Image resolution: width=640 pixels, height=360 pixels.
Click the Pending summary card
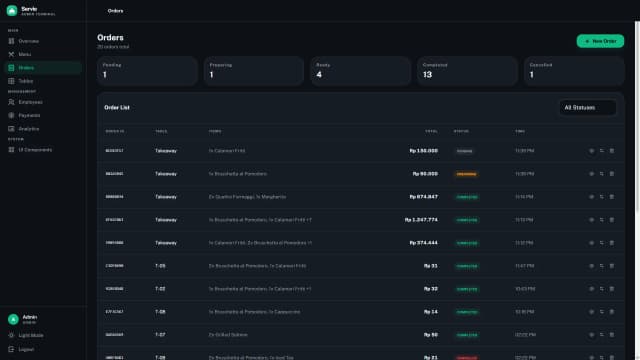tap(147, 71)
